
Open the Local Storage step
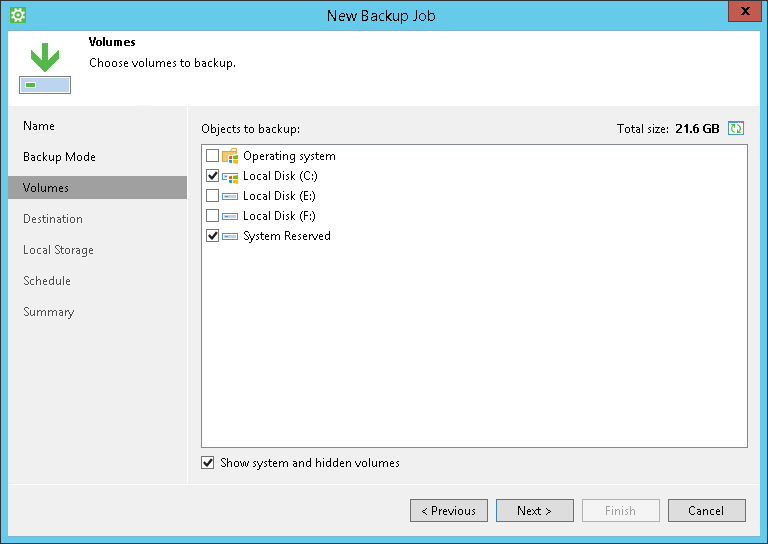click(97, 250)
